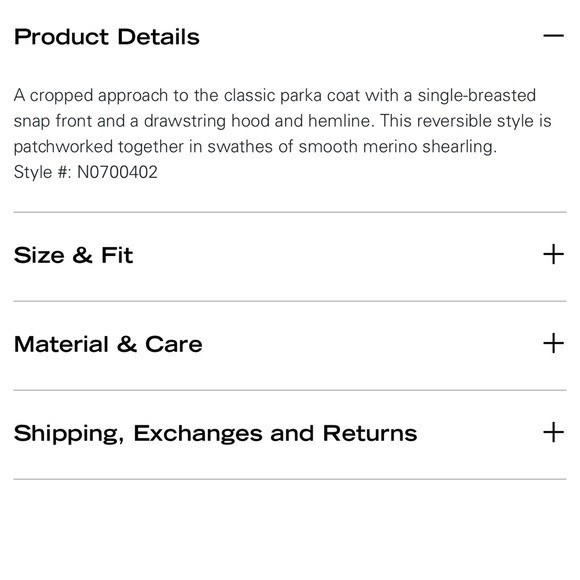Open Shipping, Exchanges and Returns plus icon
The height and width of the screenshot is (580, 580).
(553, 432)
